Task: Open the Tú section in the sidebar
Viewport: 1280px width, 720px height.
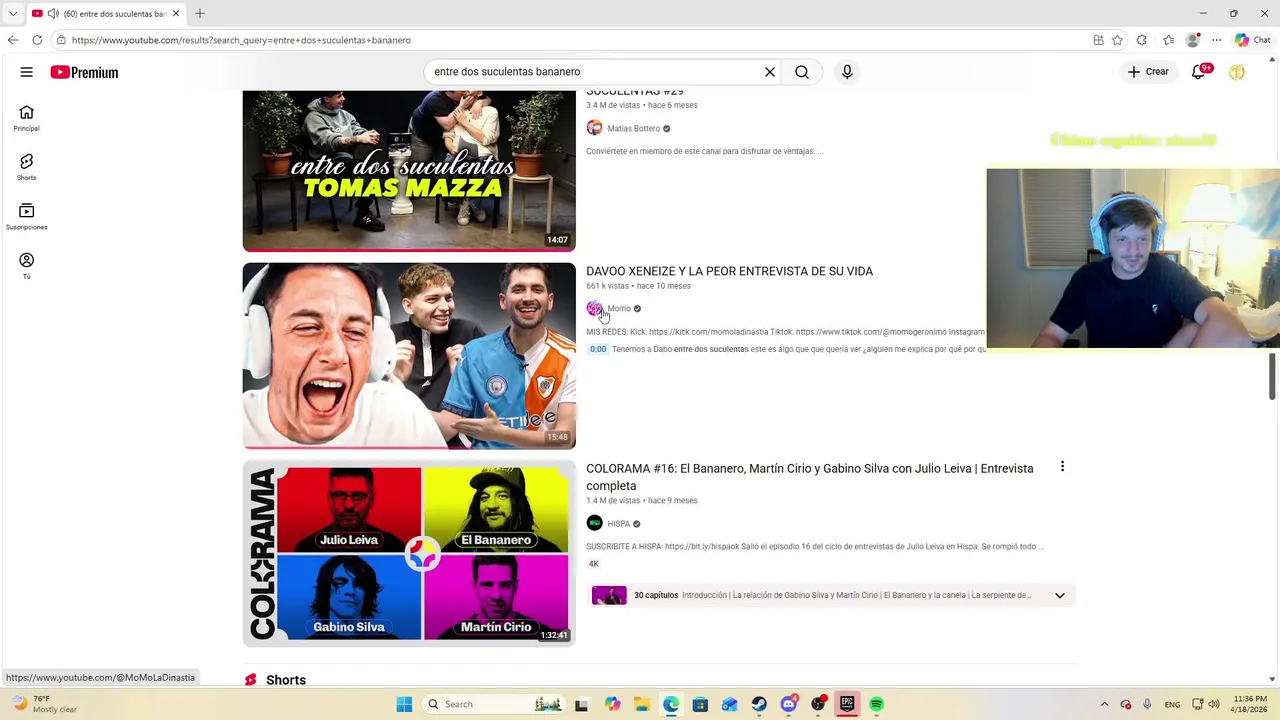Action: point(27,265)
